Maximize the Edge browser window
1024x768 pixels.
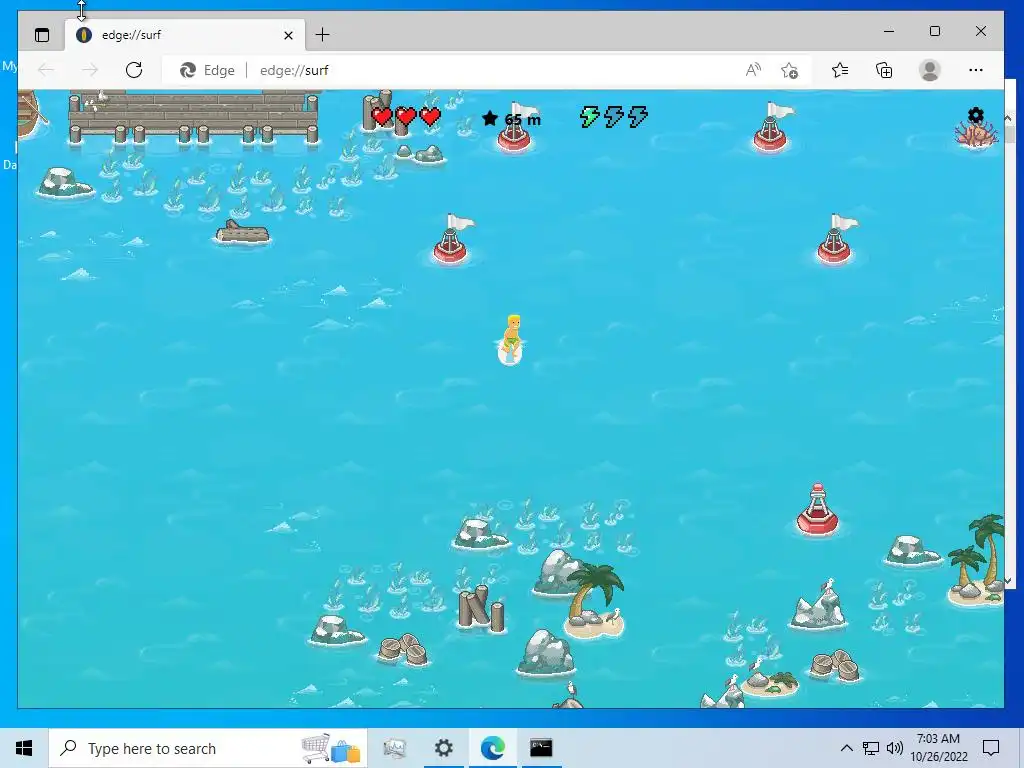tap(935, 31)
